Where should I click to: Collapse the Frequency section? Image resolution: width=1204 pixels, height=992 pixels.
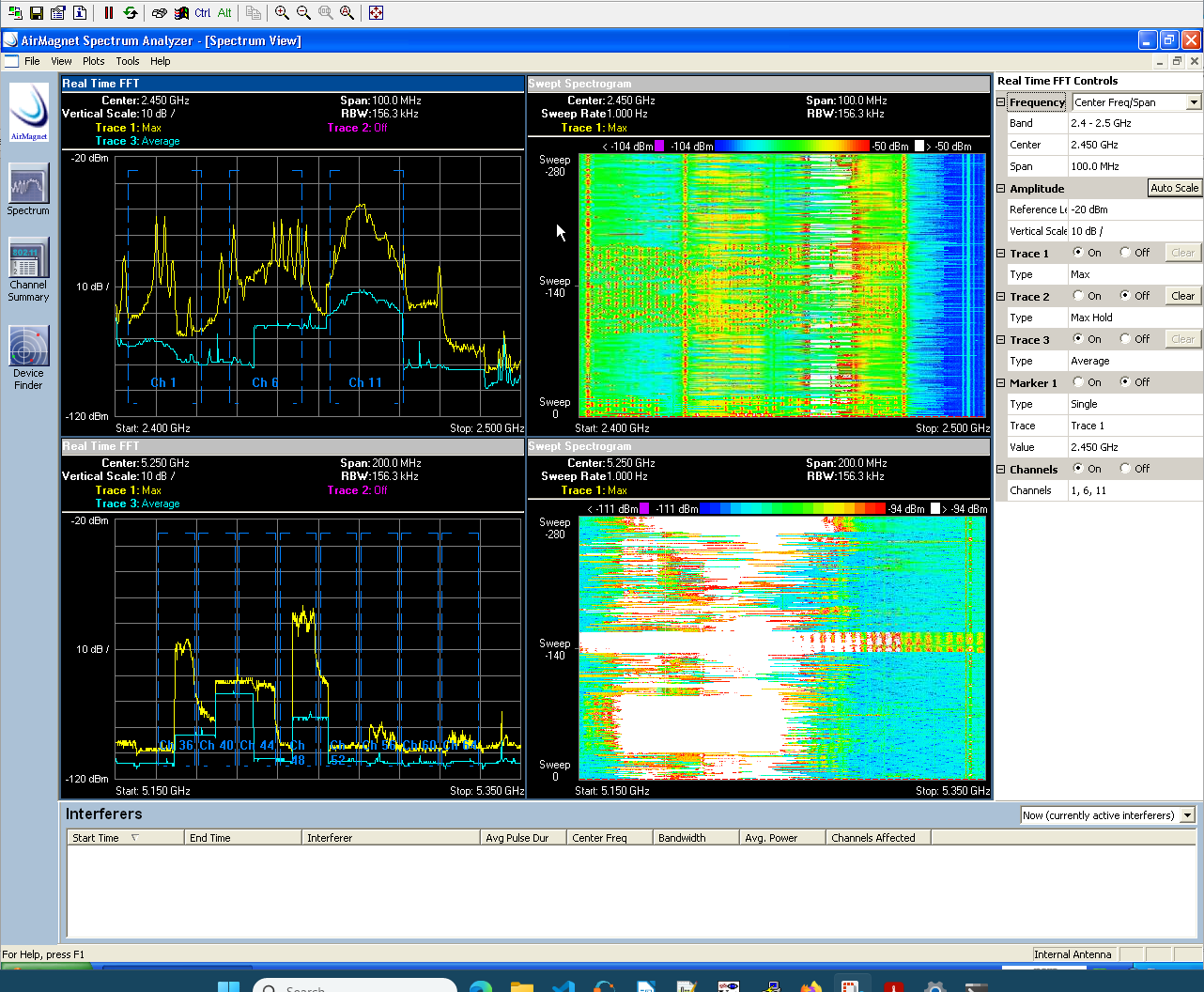(1001, 102)
